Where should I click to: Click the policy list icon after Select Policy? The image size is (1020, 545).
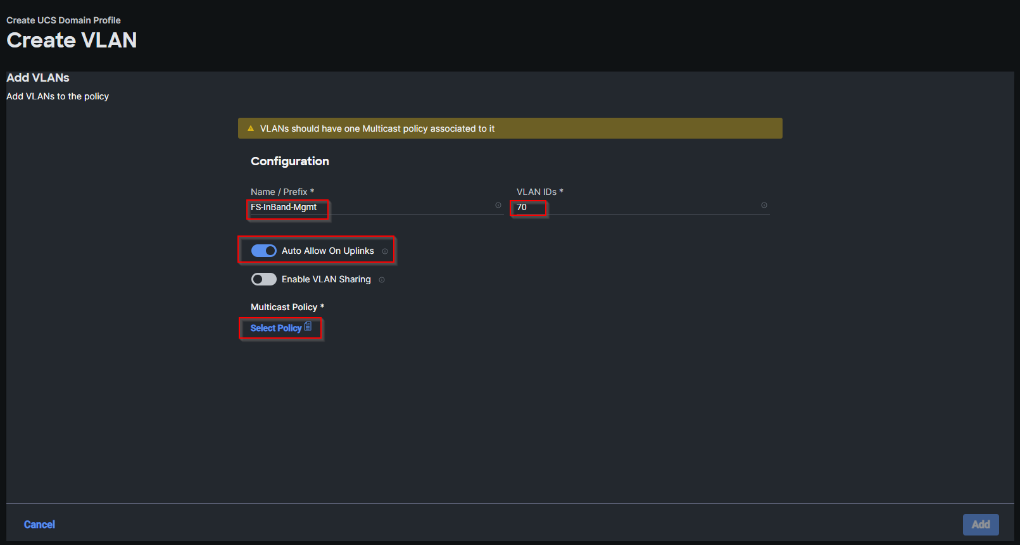(308, 328)
